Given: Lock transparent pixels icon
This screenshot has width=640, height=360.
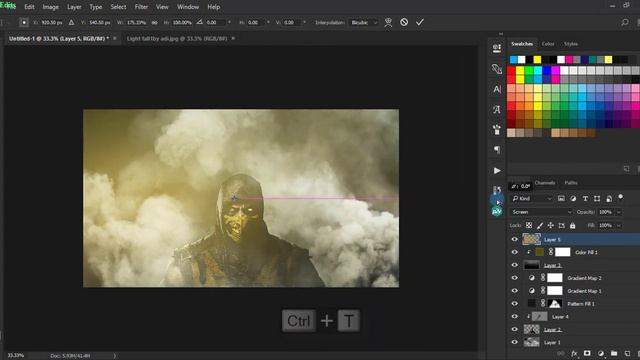Looking at the screenshot, I should 529,225.
